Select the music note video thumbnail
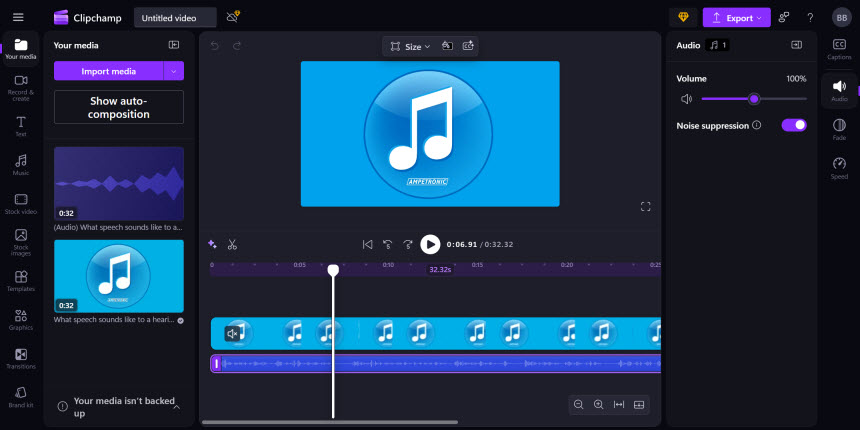This screenshot has width=860, height=430. coord(118,276)
